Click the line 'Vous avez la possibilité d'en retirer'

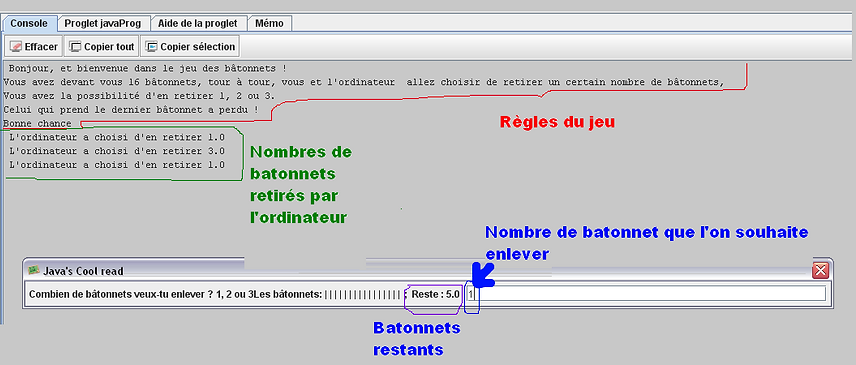(140, 96)
